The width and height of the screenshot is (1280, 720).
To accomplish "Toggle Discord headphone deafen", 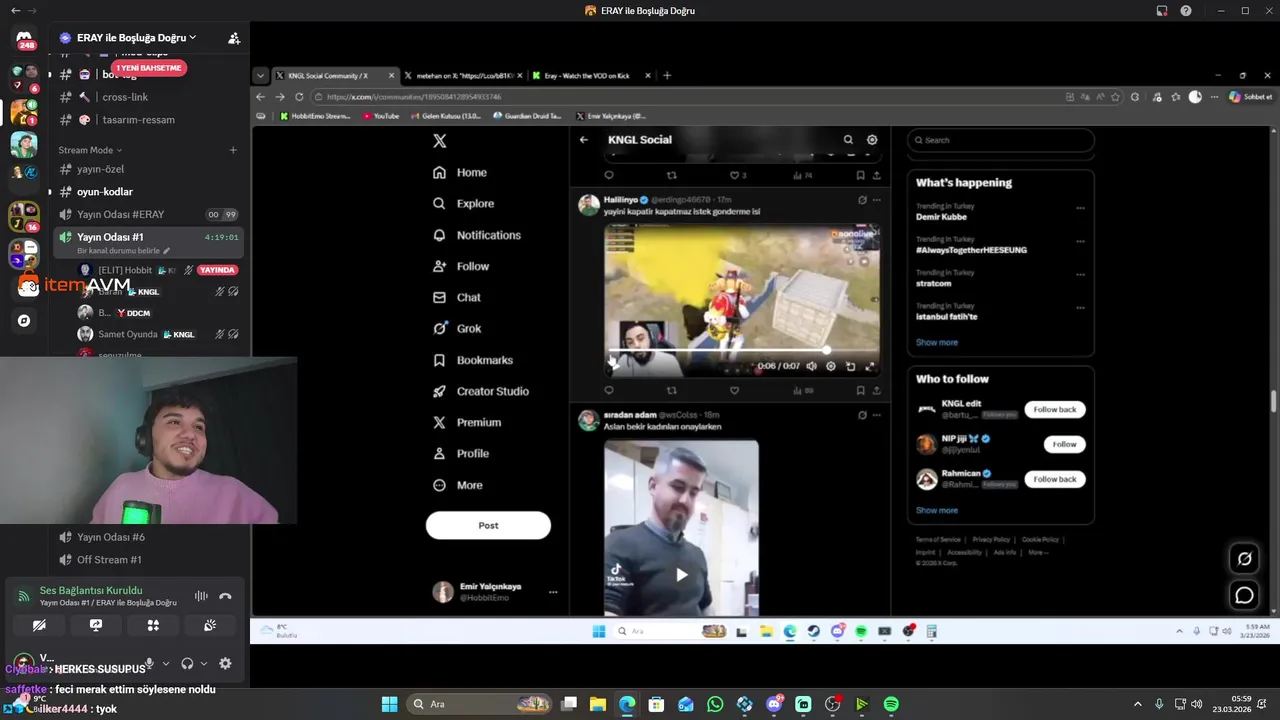I will [187, 663].
